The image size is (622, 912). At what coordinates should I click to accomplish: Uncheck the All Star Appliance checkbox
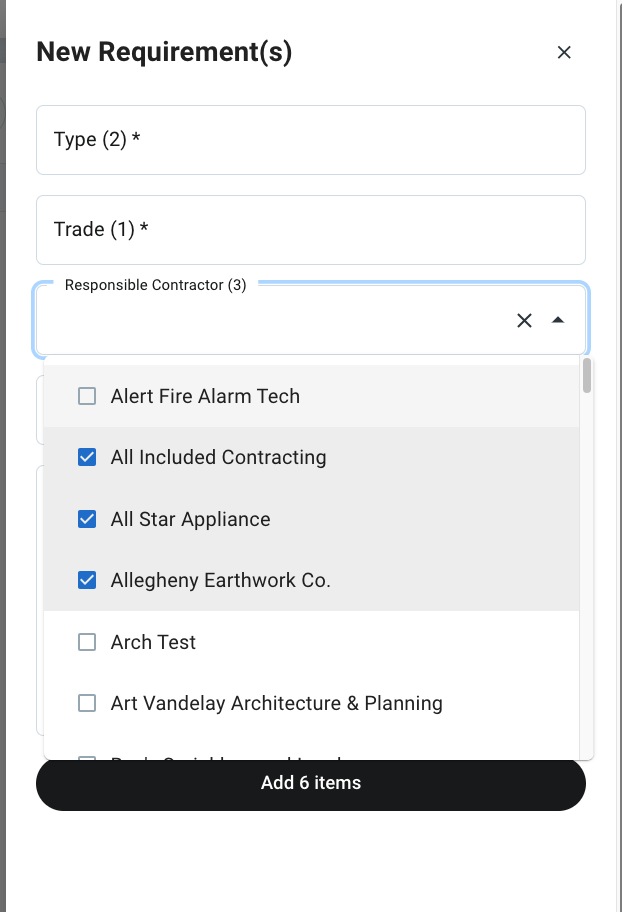pos(87,518)
